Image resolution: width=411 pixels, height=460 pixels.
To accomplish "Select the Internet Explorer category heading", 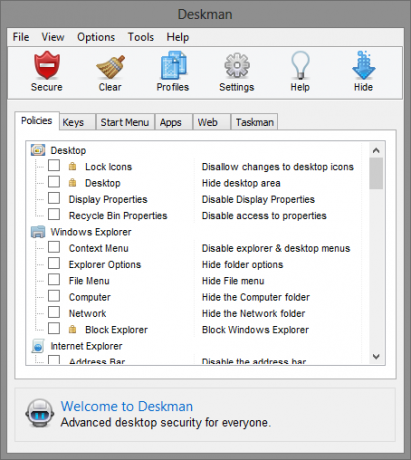I will [86, 346].
